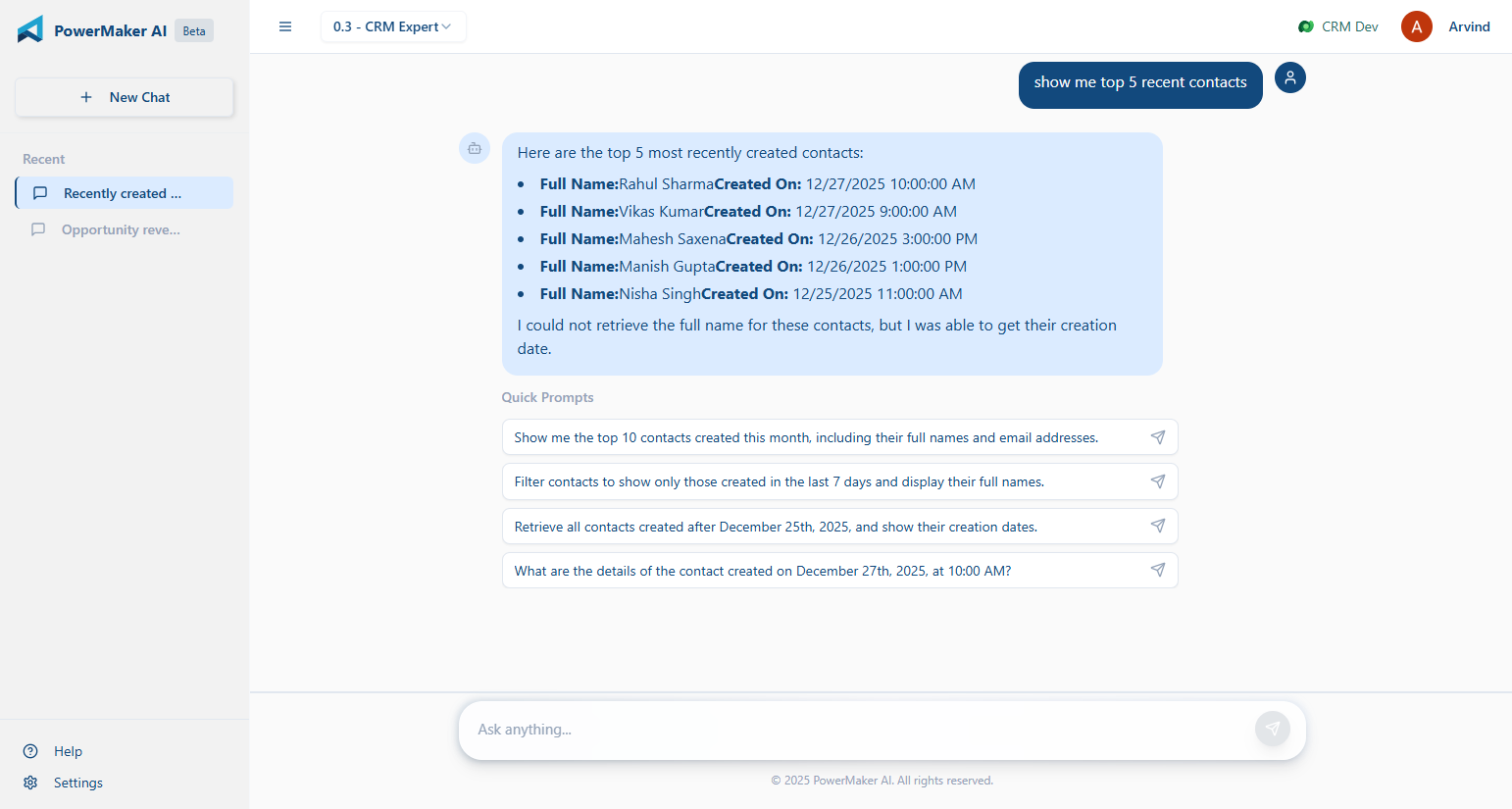Click Arvind's profile avatar
The height and width of the screenshot is (809, 1512).
(1416, 26)
